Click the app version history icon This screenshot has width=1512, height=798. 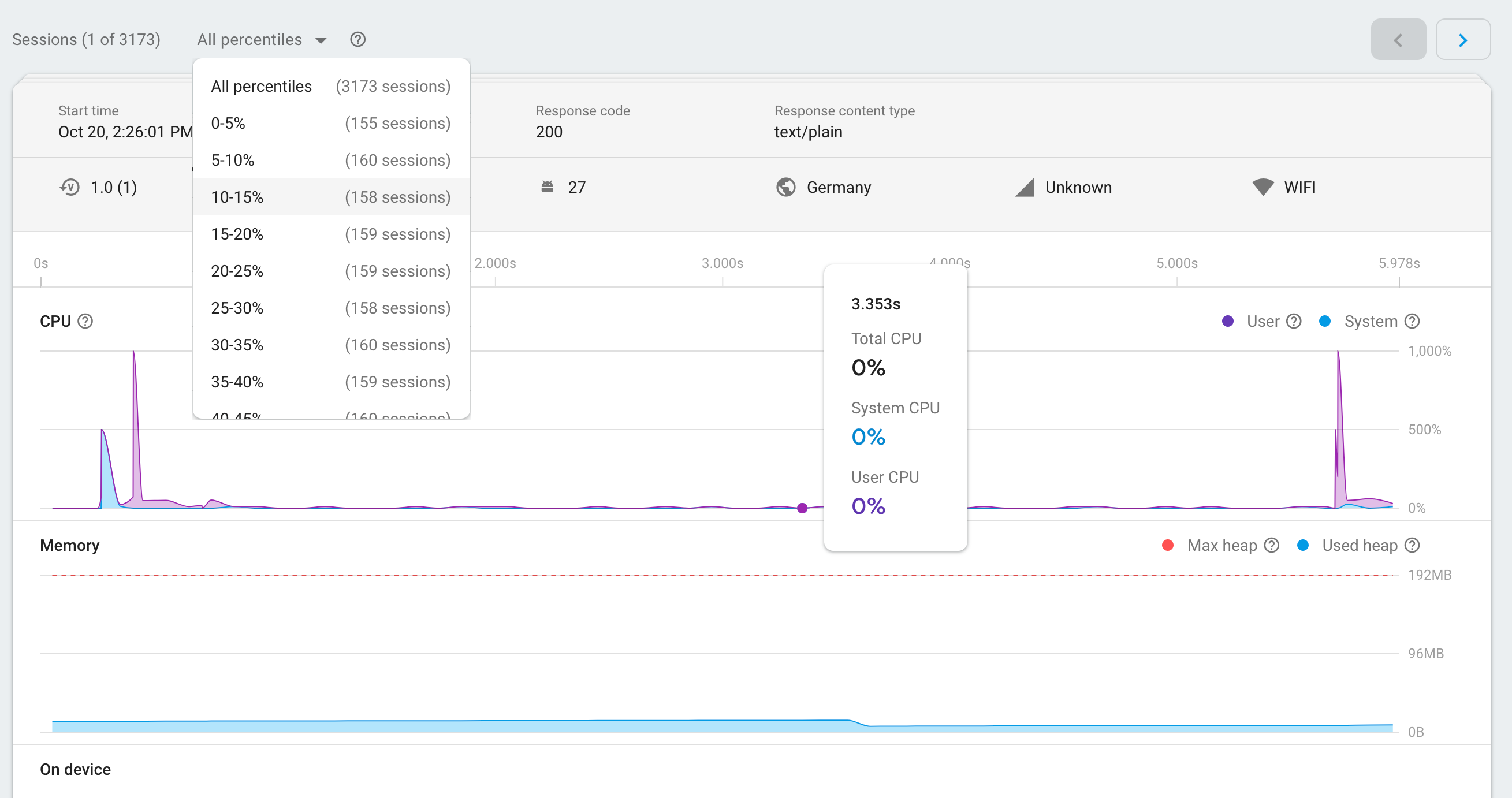[x=70, y=187]
